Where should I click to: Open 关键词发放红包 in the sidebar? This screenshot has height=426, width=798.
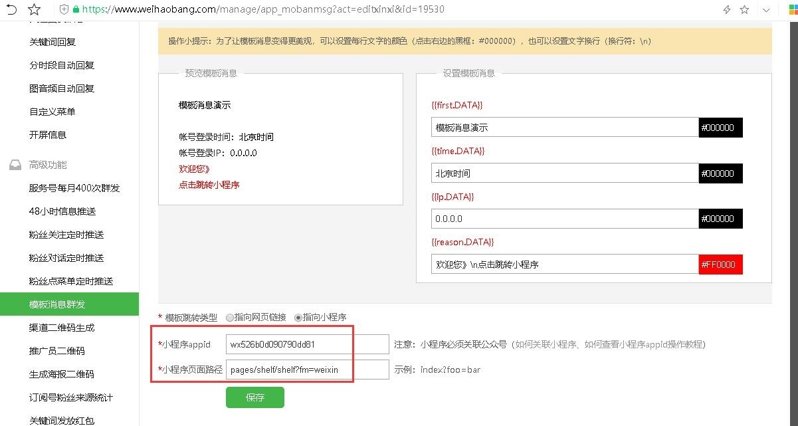[62, 420]
